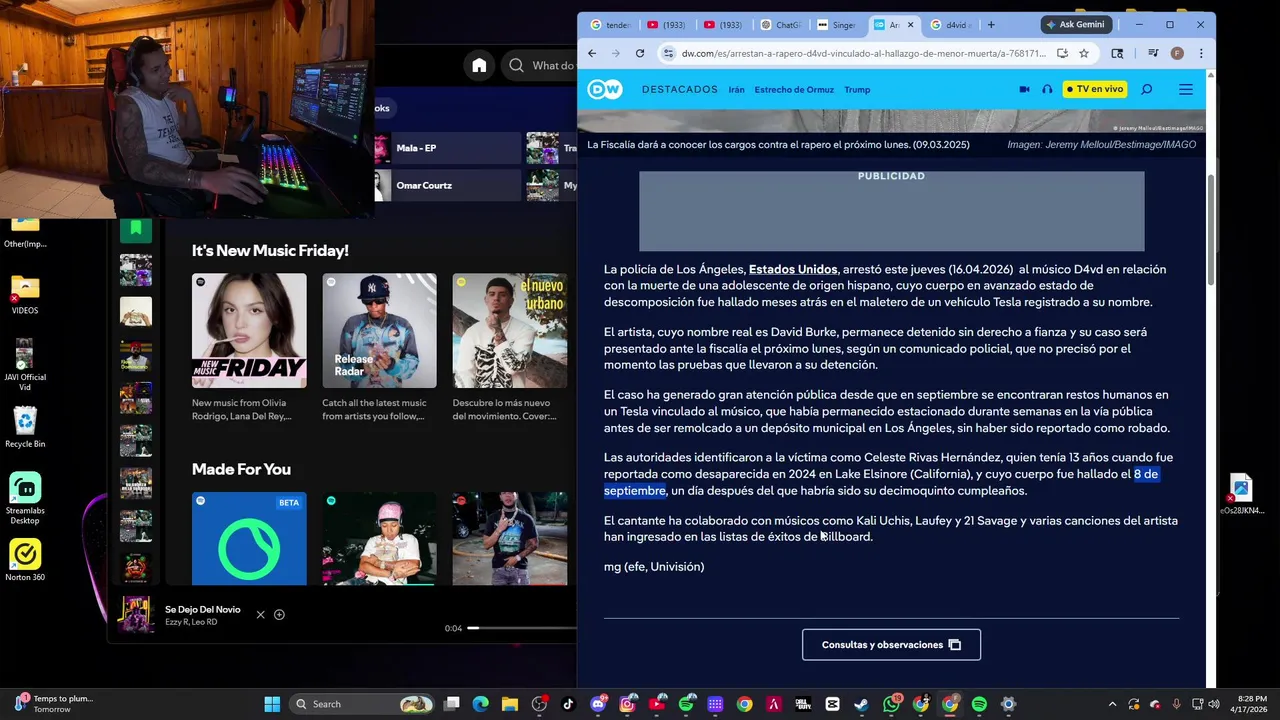This screenshot has width=1280, height=720.
Task: Open the DW video camera icon
Action: 1024,89
